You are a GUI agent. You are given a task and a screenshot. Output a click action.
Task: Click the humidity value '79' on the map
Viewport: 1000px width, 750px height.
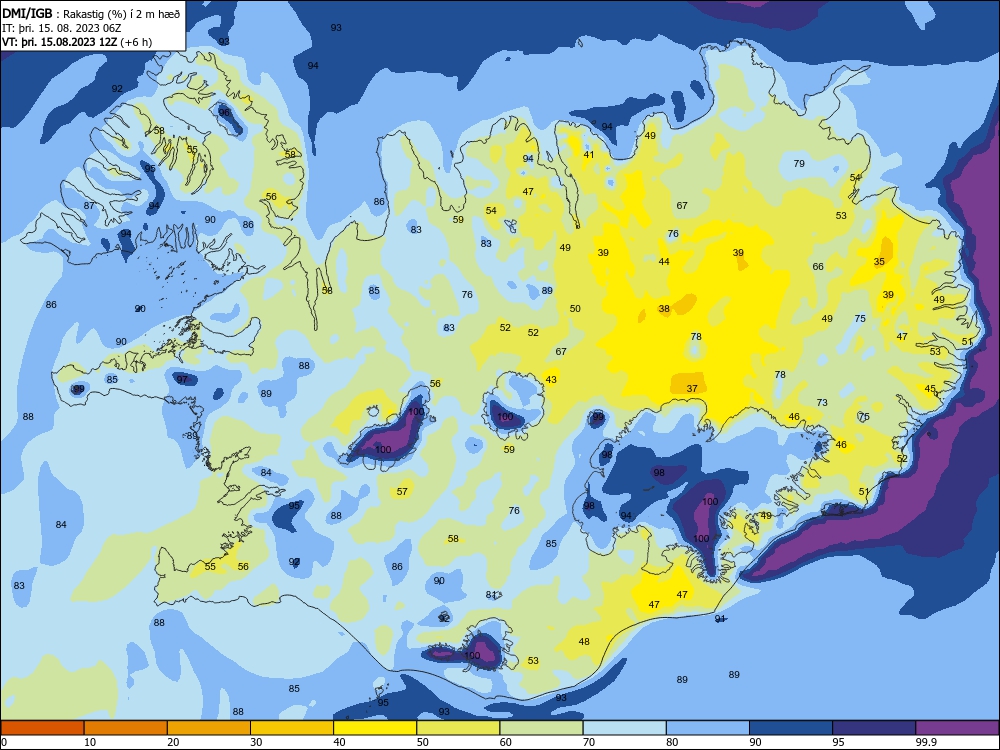[799, 163]
